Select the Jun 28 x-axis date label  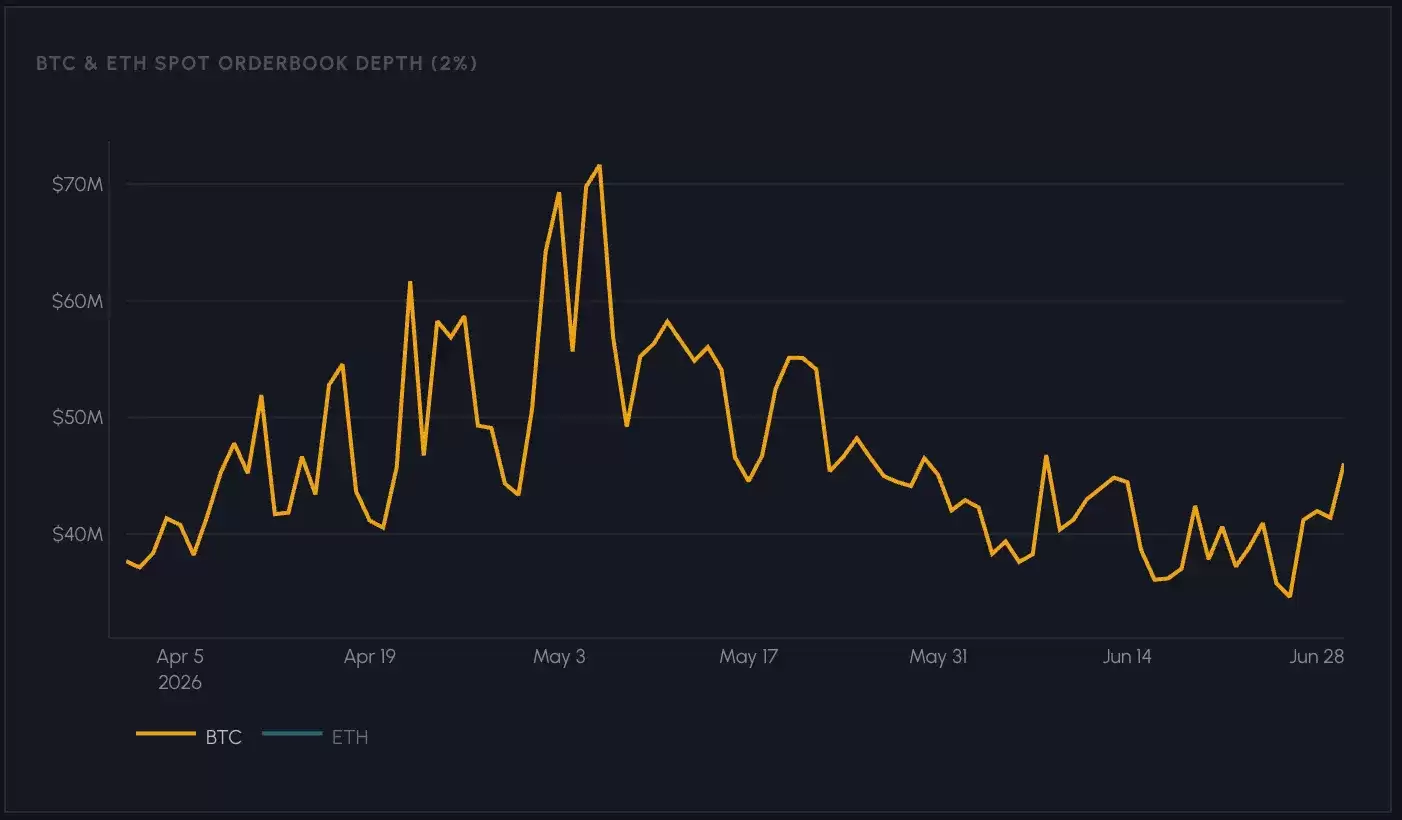tap(1316, 657)
